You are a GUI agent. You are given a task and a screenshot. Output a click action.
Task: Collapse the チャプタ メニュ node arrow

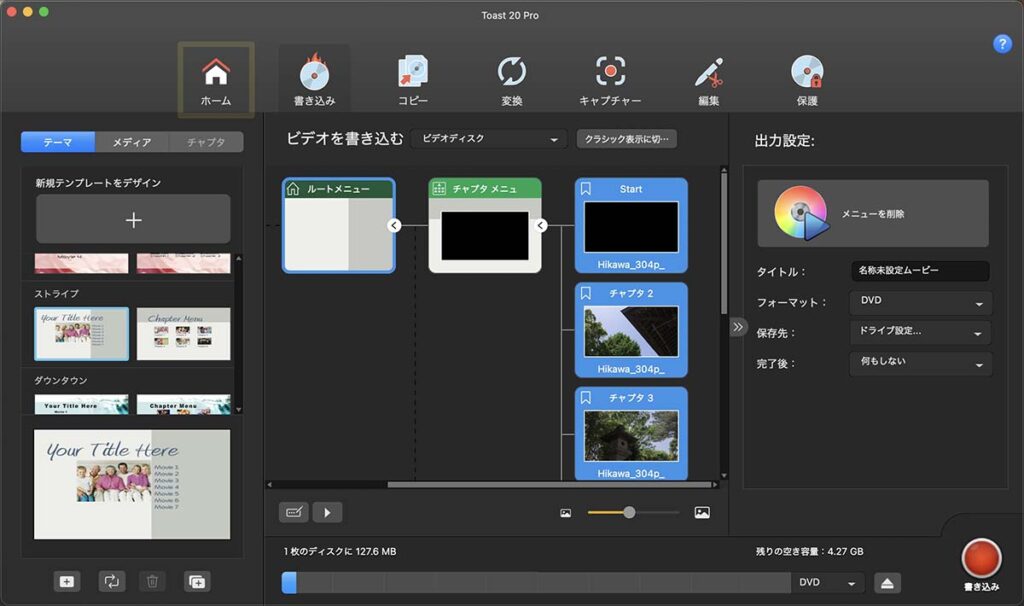pyautogui.click(x=541, y=226)
